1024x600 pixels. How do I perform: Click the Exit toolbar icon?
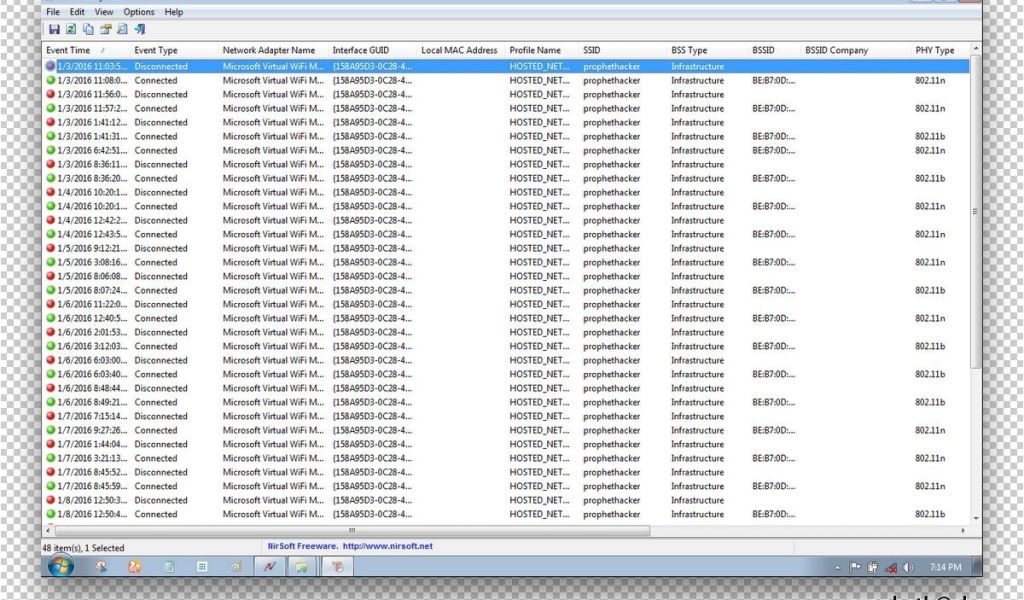(140, 29)
